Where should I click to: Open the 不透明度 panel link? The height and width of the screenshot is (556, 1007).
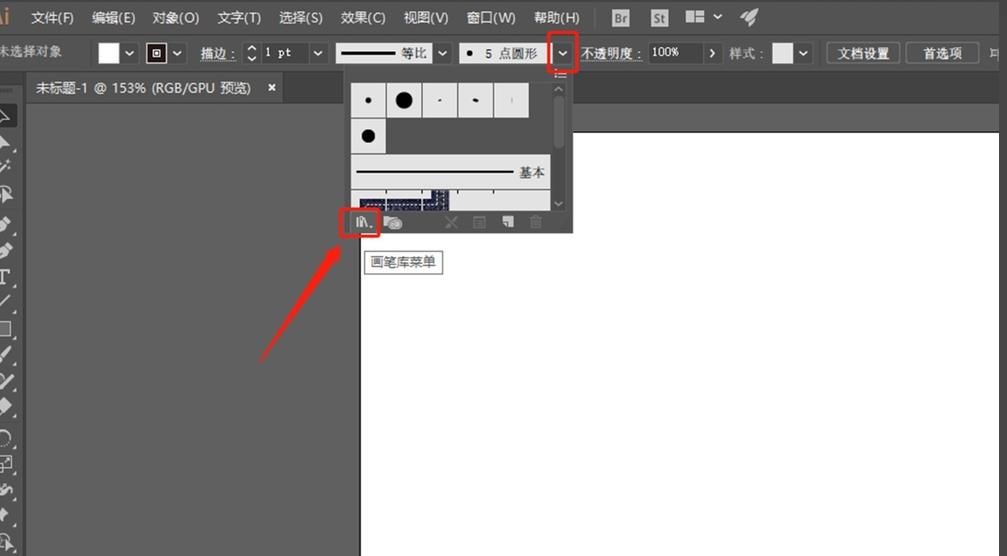pos(611,53)
